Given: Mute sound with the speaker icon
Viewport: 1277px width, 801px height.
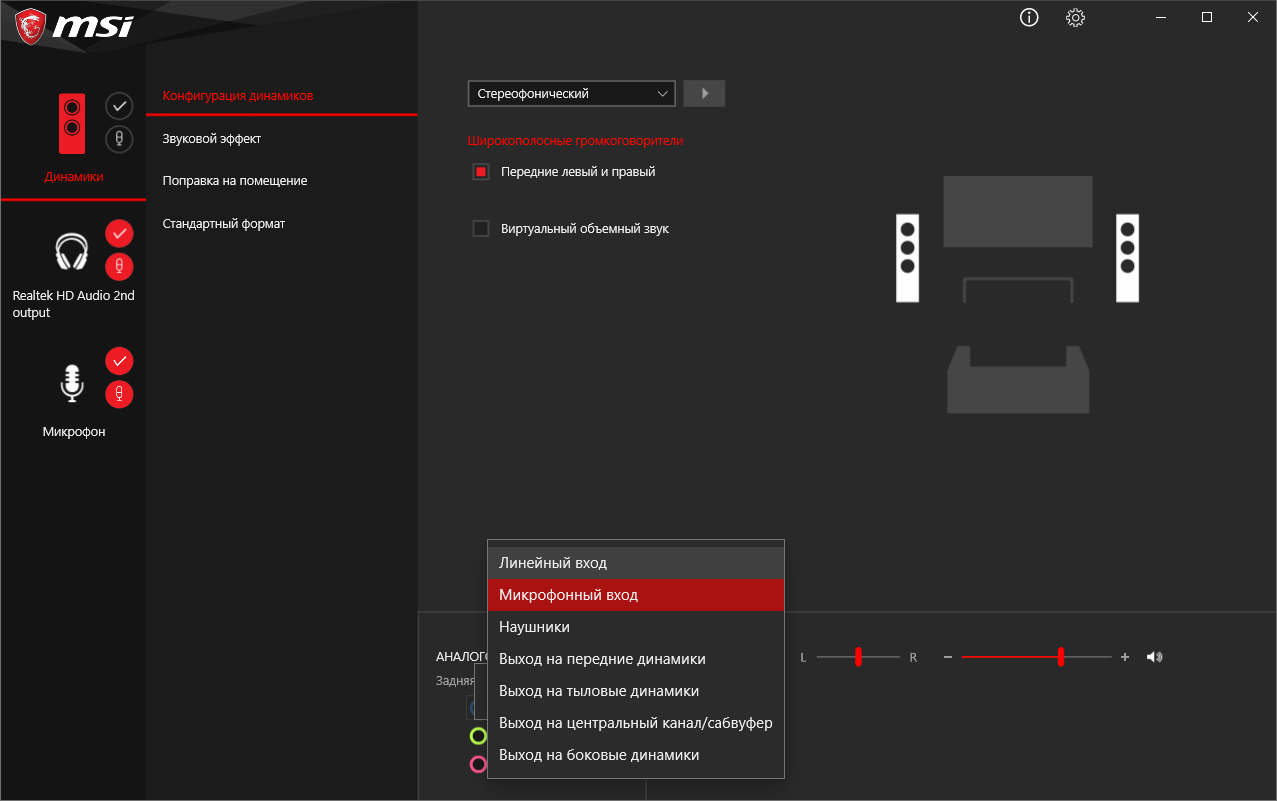Looking at the screenshot, I should coord(1155,657).
